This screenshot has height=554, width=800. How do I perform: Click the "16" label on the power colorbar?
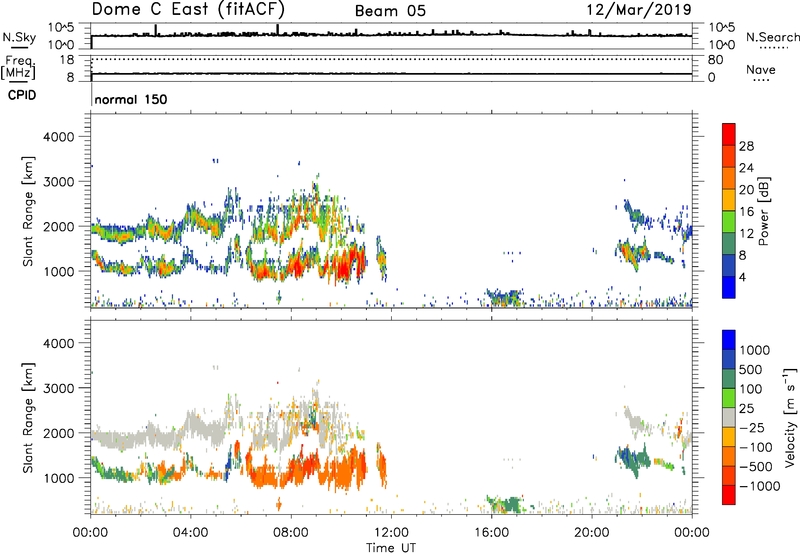pyautogui.click(x=746, y=212)
